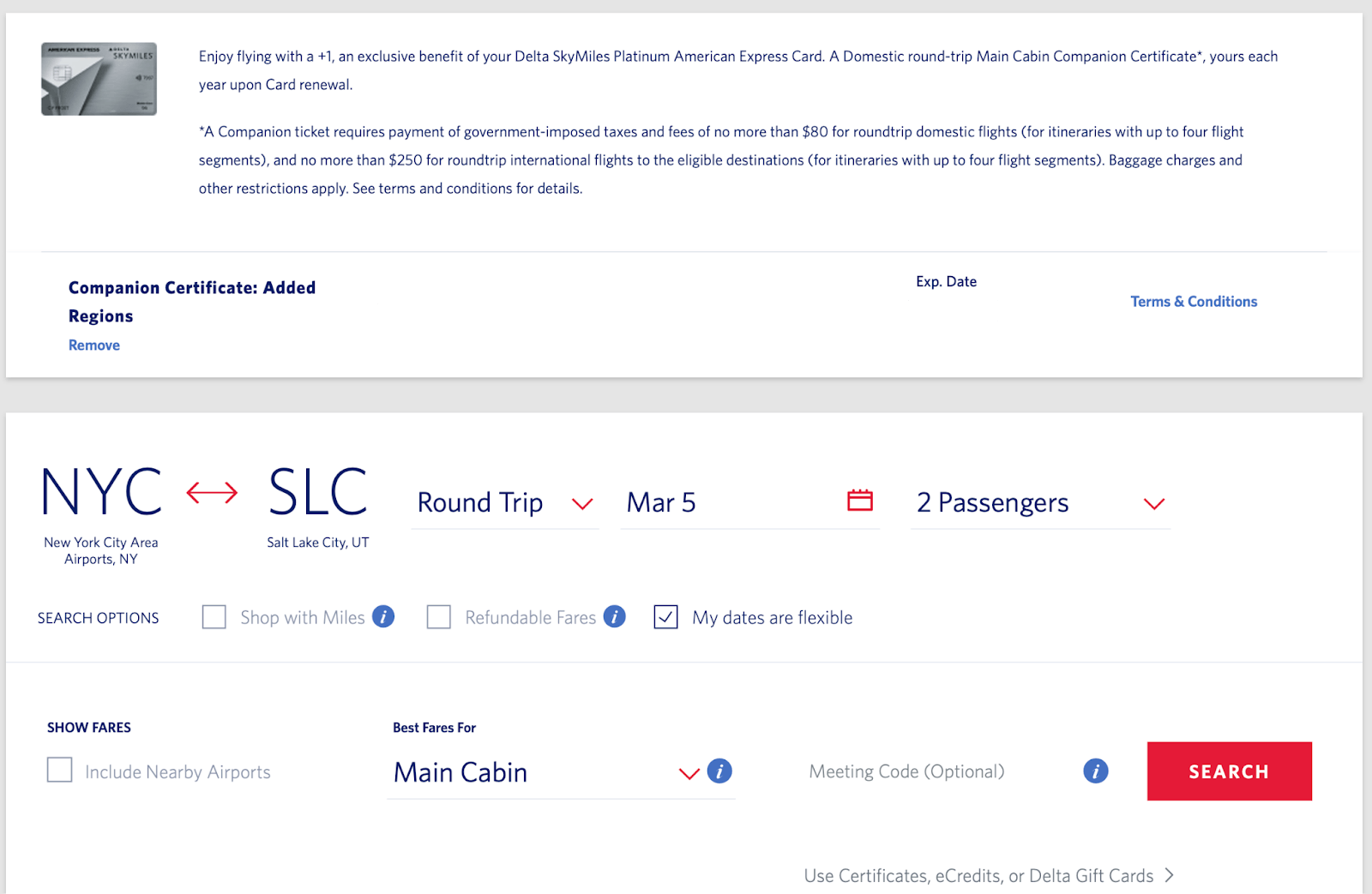This screenshot has width=1372, height=894.
Task: Expand Use Certificates, eCredits, or Delta Gift Cards
Action: click(989, 875)
